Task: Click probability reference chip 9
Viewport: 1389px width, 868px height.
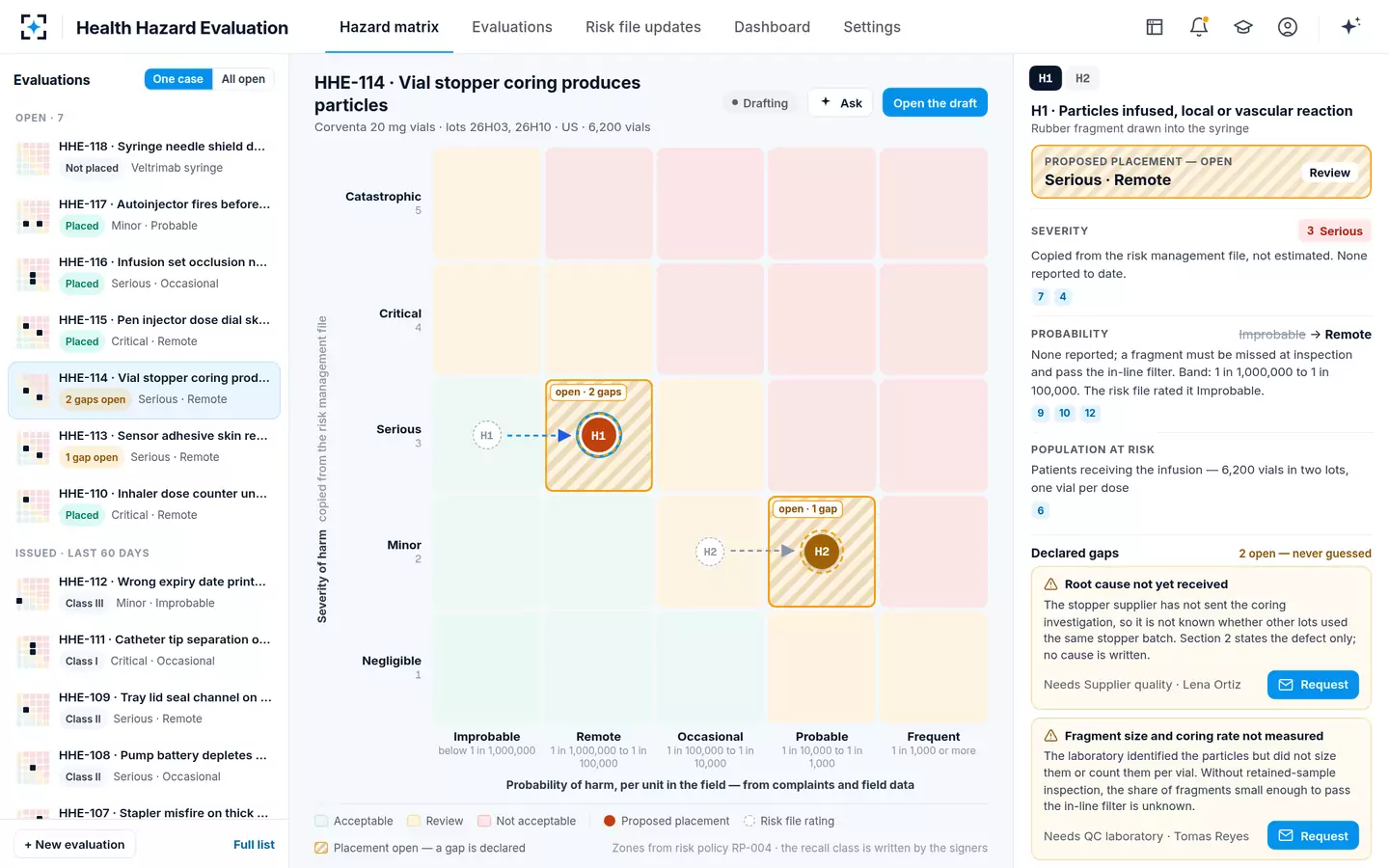Action: point(1040,413)
